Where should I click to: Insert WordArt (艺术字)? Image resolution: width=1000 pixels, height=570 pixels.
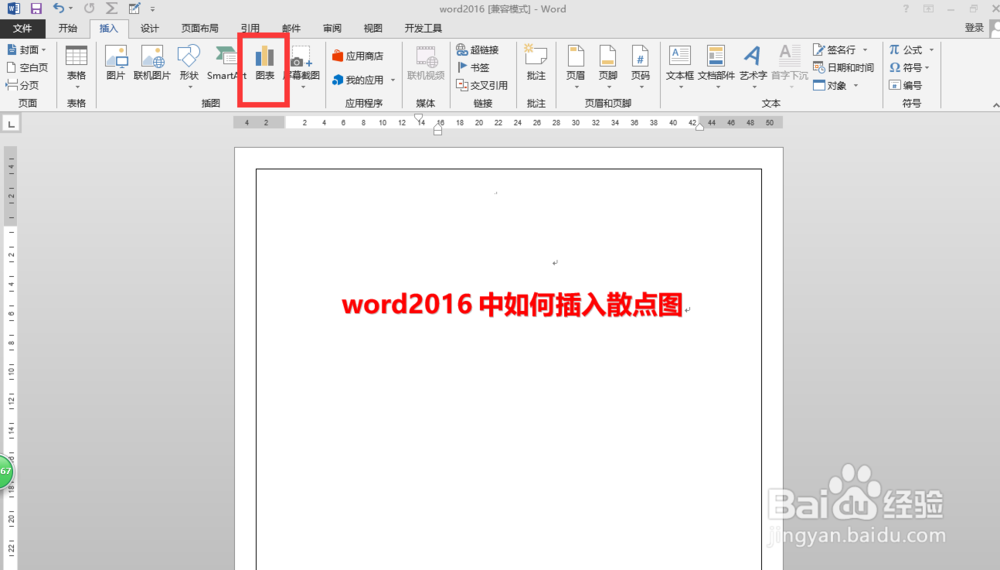[753, 66]
